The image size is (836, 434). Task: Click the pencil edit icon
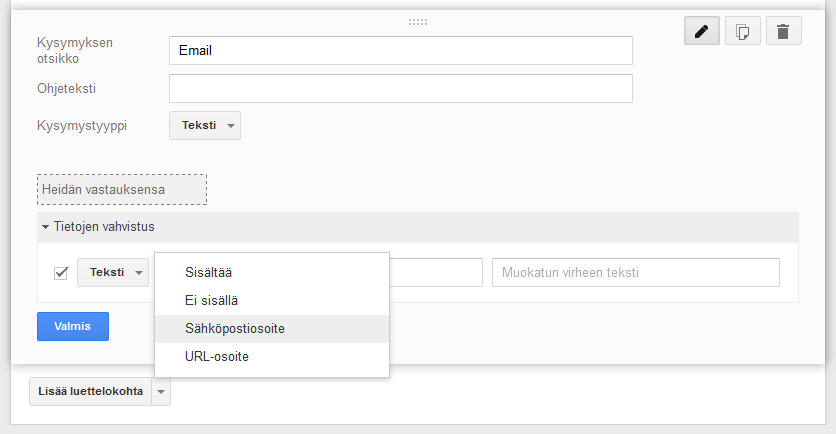coord(702,31)
